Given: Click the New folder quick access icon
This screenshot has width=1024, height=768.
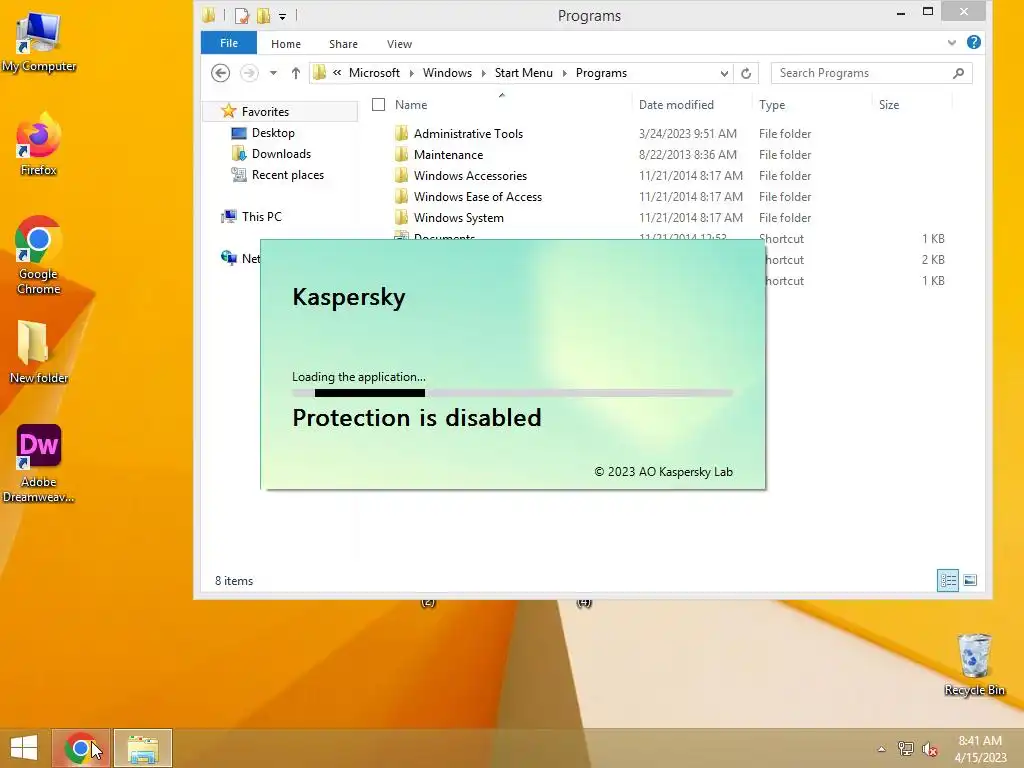Looking at the screenshot, I should tap(264, 16).
